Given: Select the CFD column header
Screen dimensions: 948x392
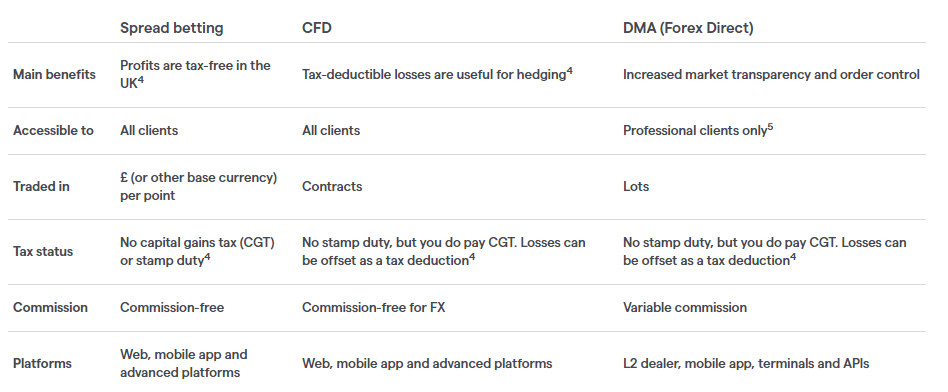Looking at the screenshot, I should coord(317,28).
